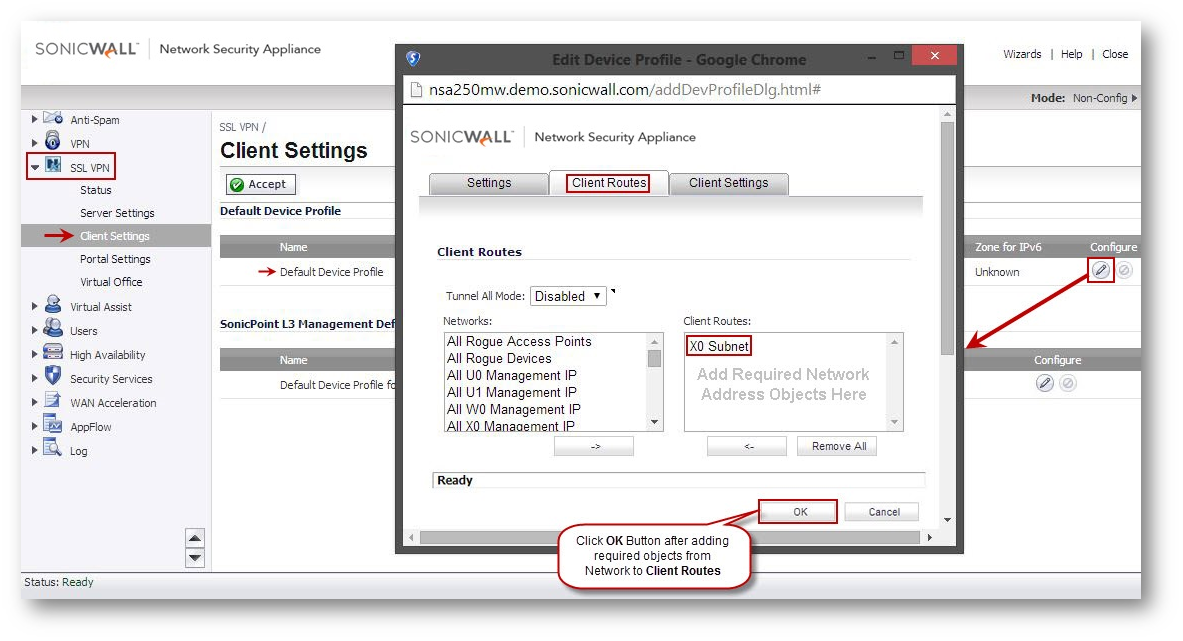The width and height of the screenshot is (1183, 641).
Task: Add selected network with the -> button
Action: (594, 446)
